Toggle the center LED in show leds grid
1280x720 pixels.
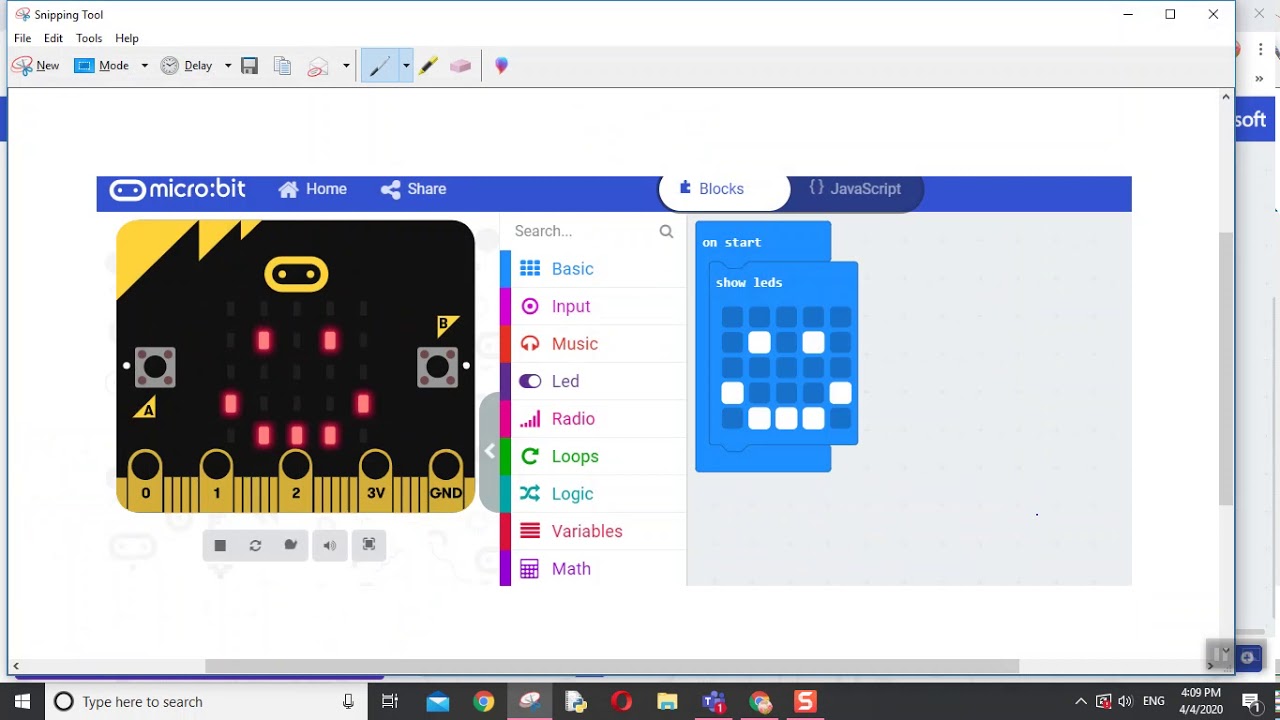coord(786,368)
